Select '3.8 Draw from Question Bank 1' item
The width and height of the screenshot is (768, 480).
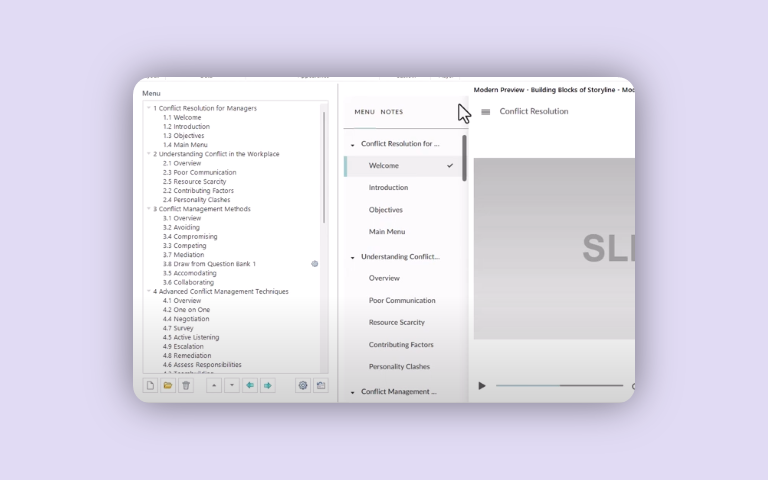click(210, 264)
